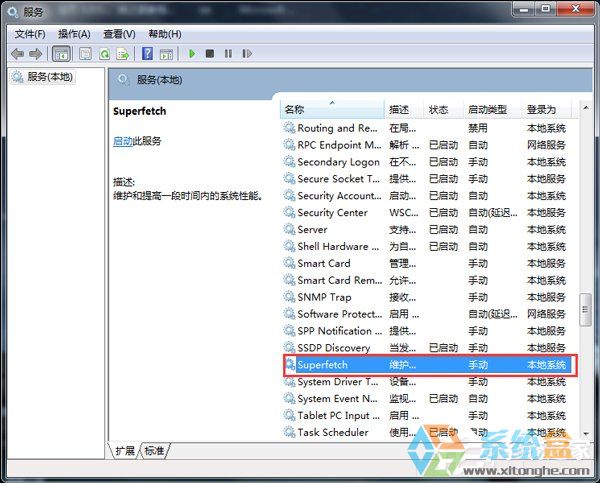
Task: Click the Properties toolbar icon
Action: coord(85,54)
